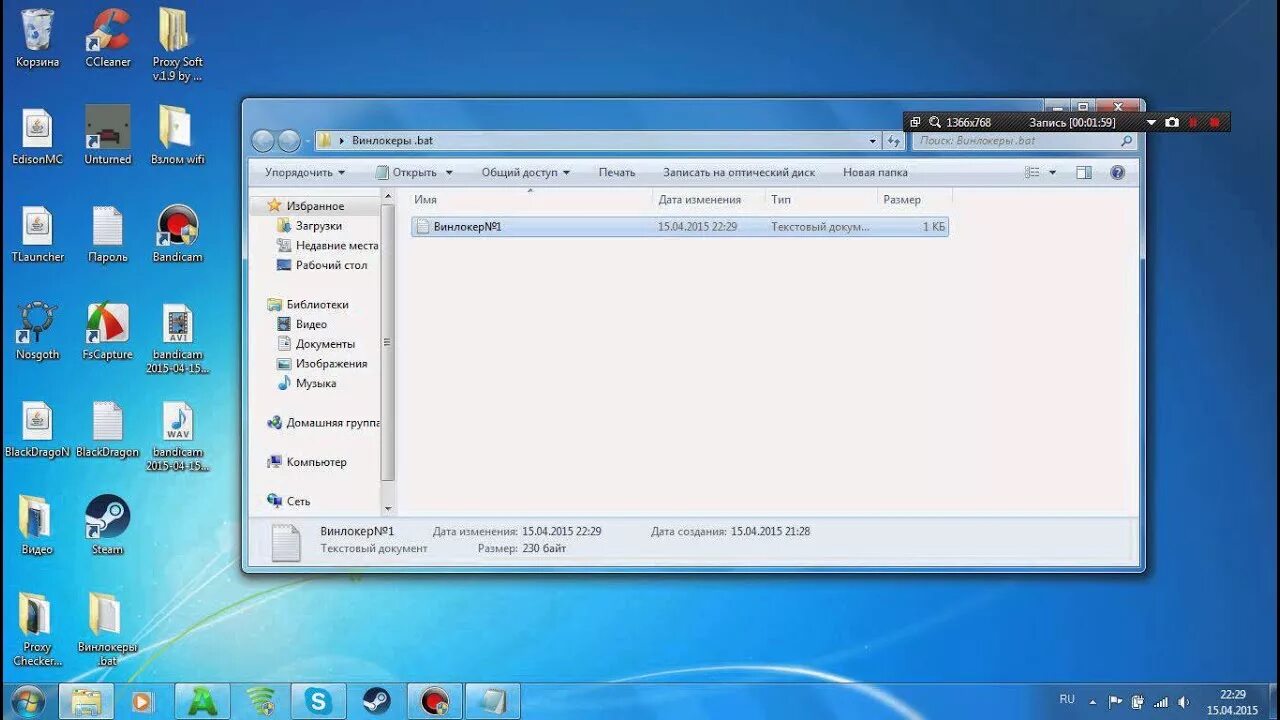Open the Упорядочить menu
This screenshot has height=720, width=1280.
(305, 172)
